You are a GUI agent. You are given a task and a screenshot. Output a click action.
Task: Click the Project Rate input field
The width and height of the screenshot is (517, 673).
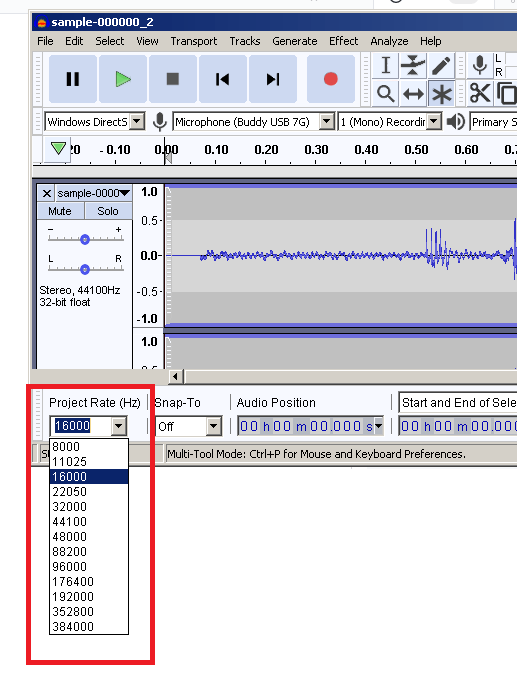tap(81, 426)
